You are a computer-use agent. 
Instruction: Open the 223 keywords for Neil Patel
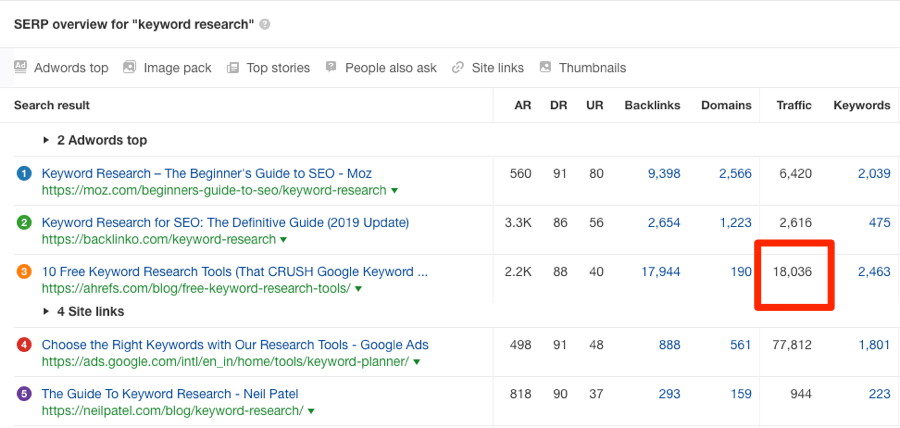(879, 395)
